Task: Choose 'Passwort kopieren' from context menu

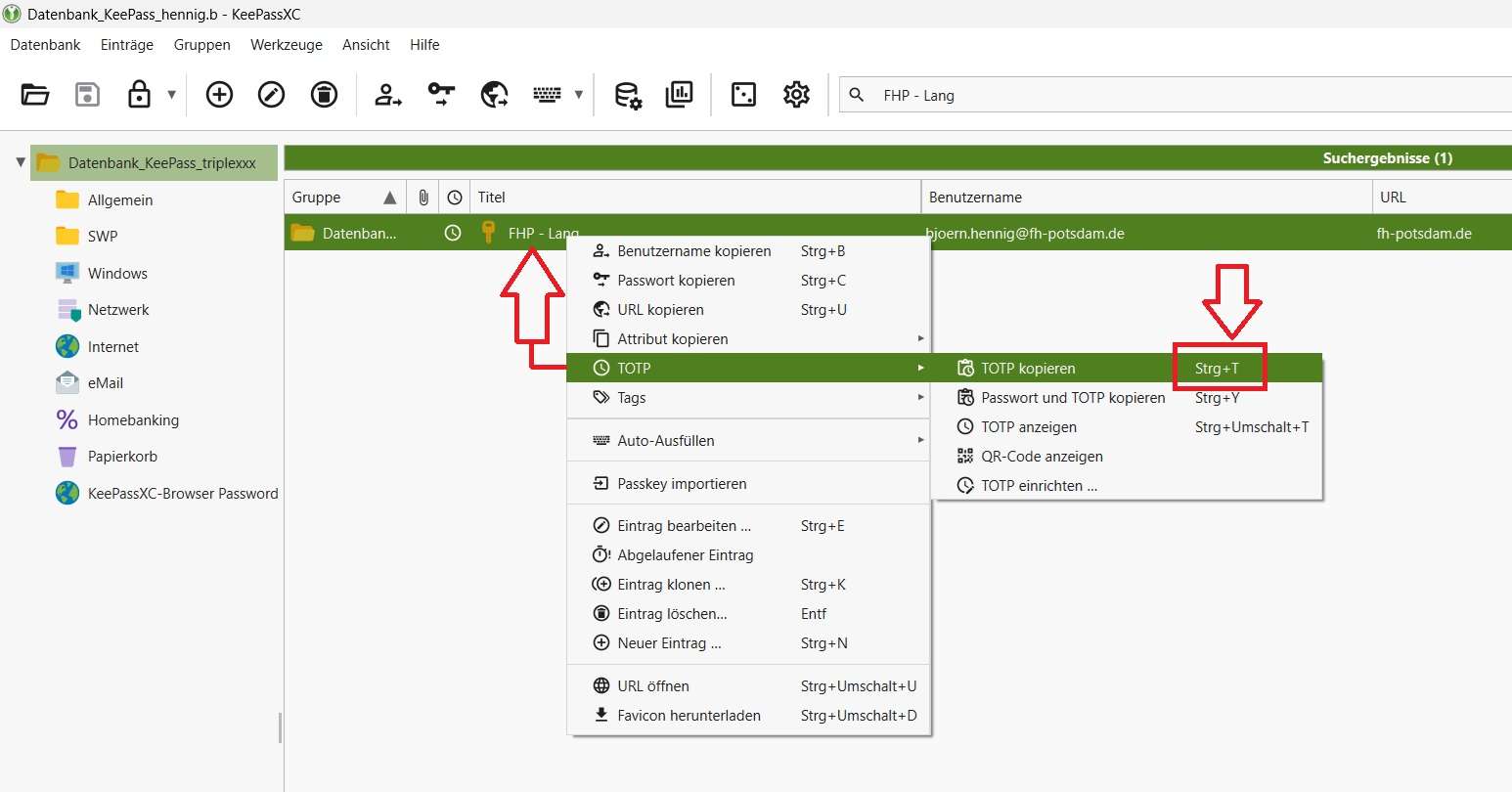Action: [676, 281]
